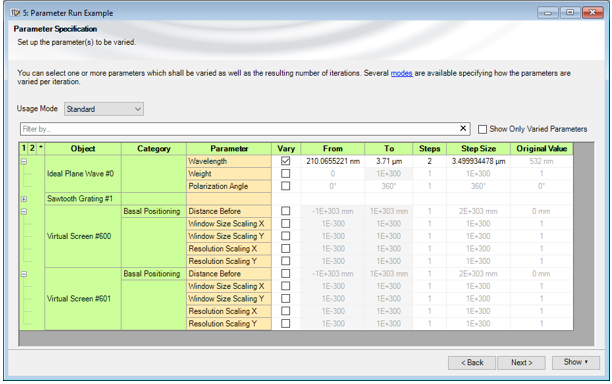Select Wavelength To value 3.71 µm

[389, 161]
